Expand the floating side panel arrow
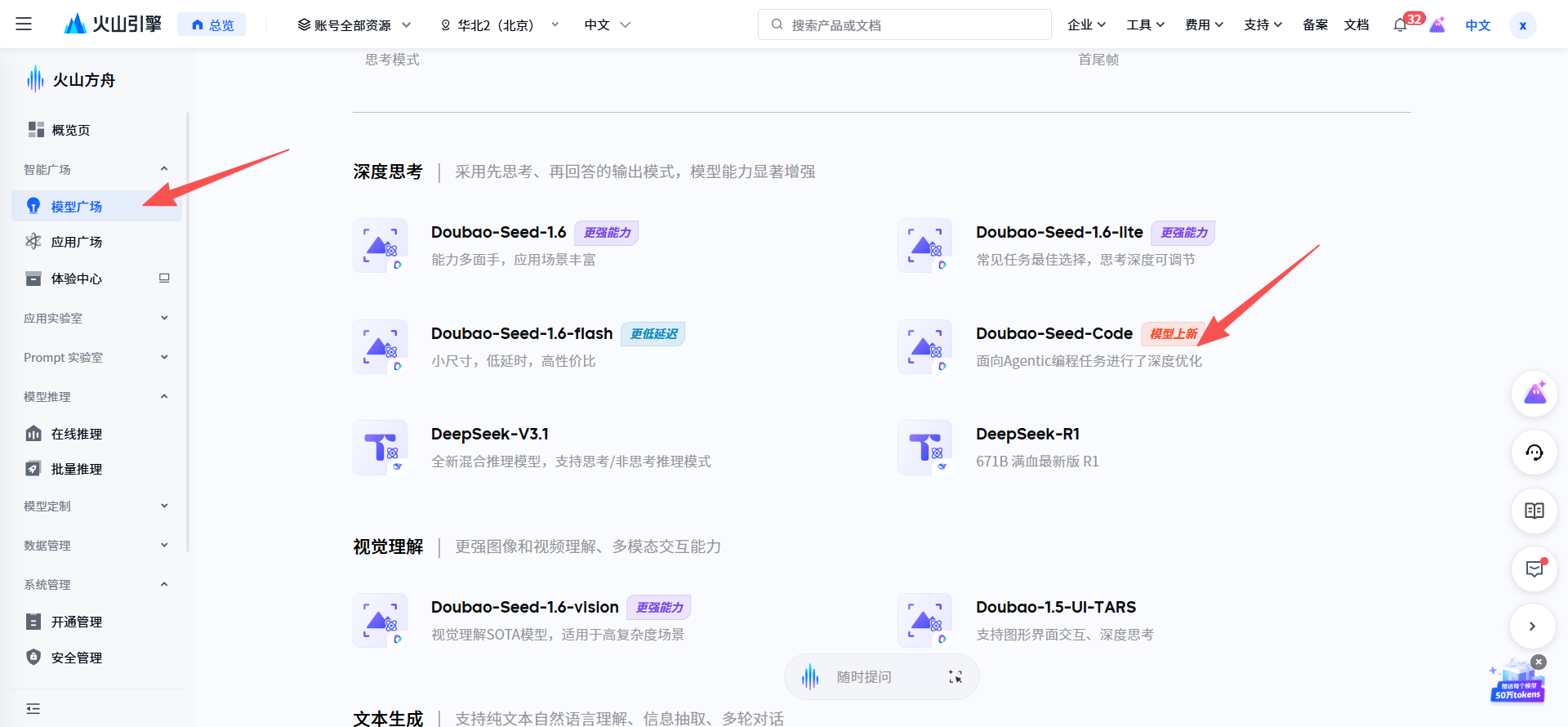This screenshot has height=727, width=1568. (1533, 627)
